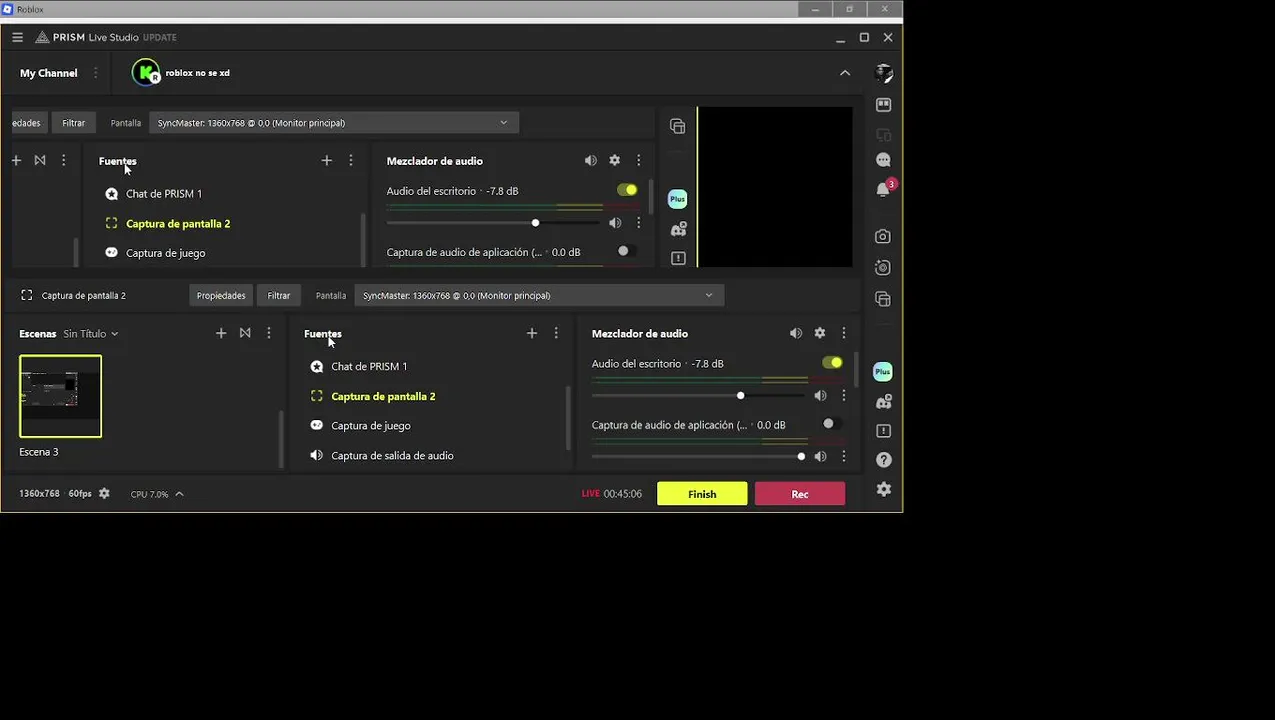Mute upper Audio del escritorio speaker

615,223
